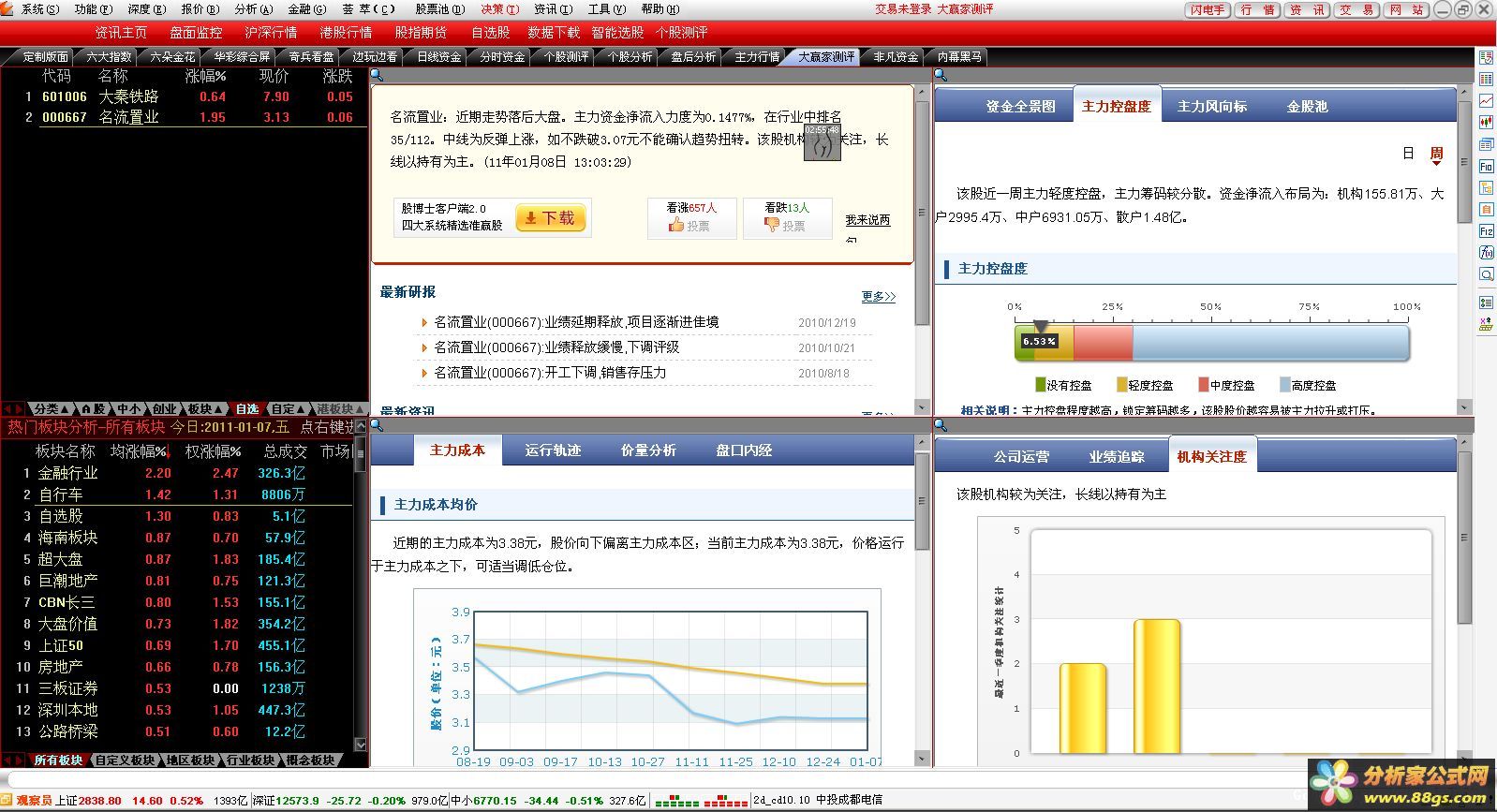The width and height of the screenshot is (1497, 812).
Task: Expand the 自定 dropdown tab
Action: (289, 409)
